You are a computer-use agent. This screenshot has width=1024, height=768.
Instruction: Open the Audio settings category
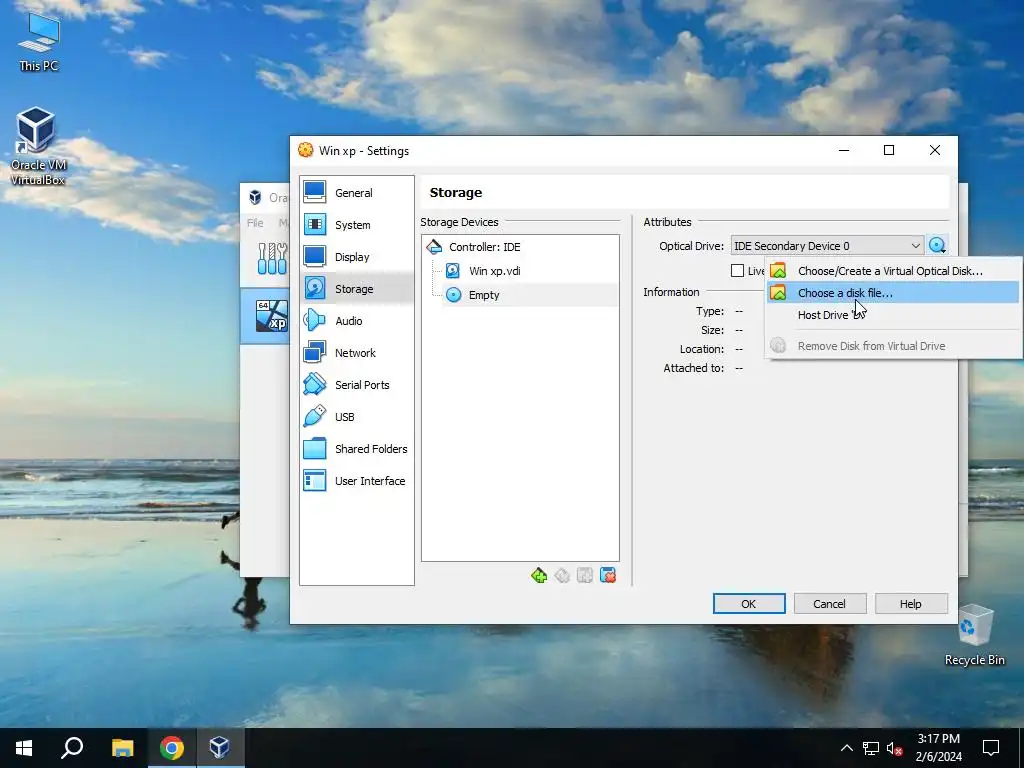pos(357,321)
